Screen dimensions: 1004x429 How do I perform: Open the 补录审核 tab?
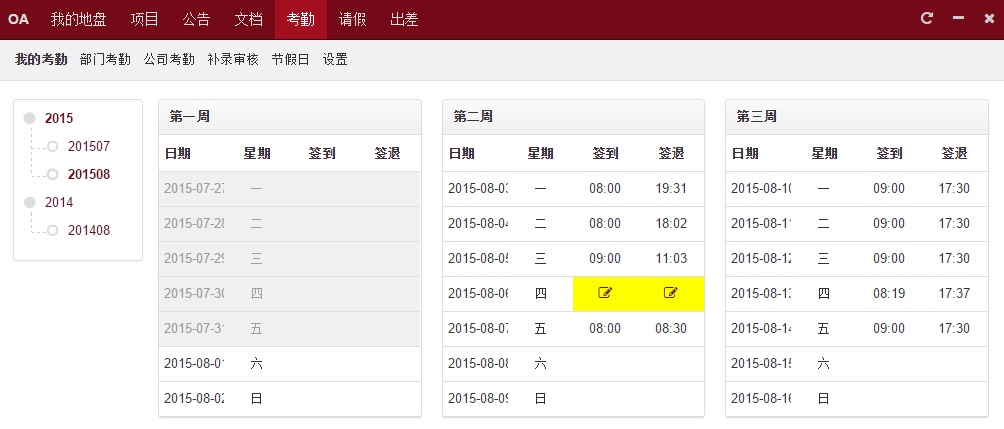(233, 59)
